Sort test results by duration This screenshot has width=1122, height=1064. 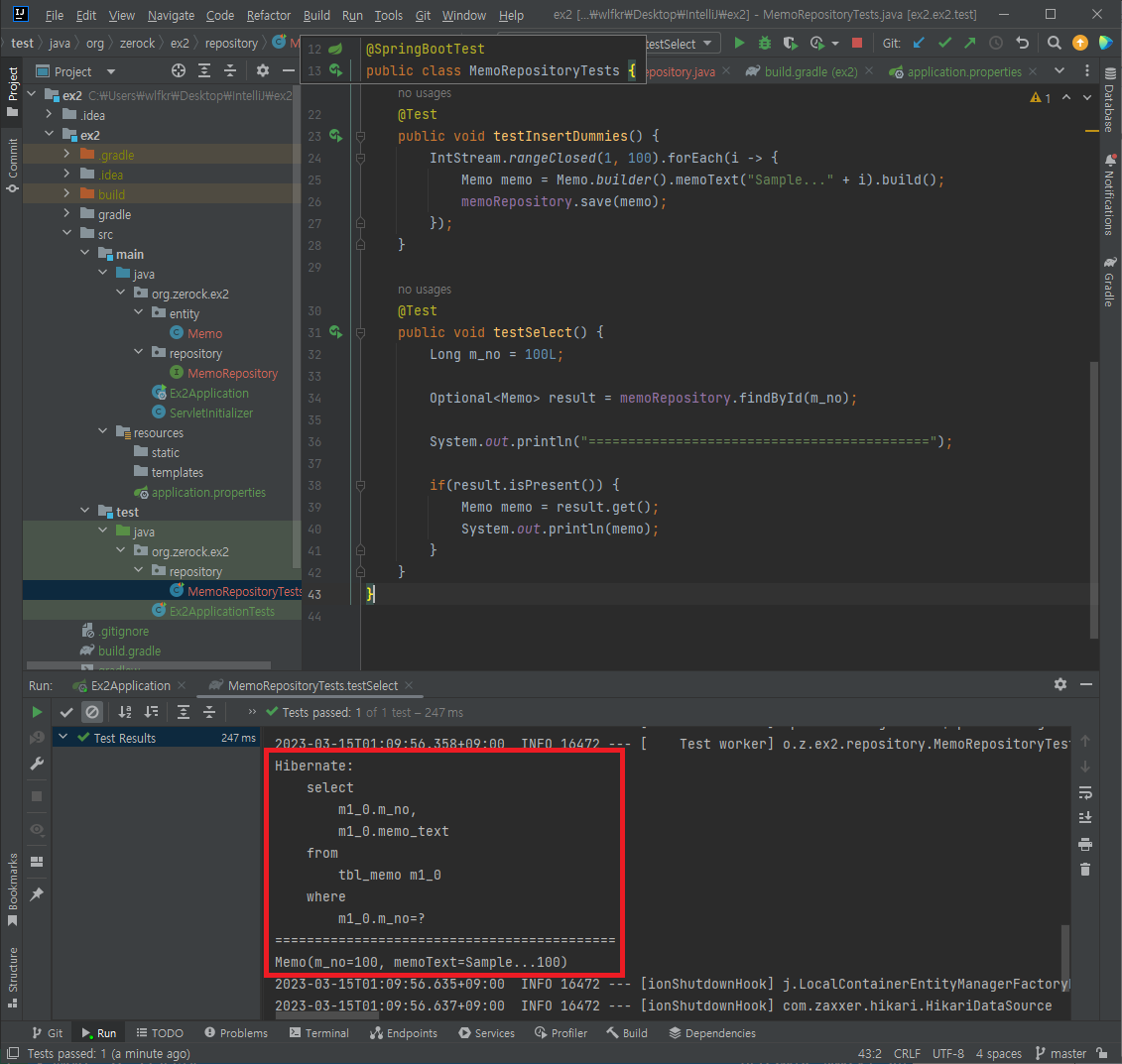click(x=151, y=712)
